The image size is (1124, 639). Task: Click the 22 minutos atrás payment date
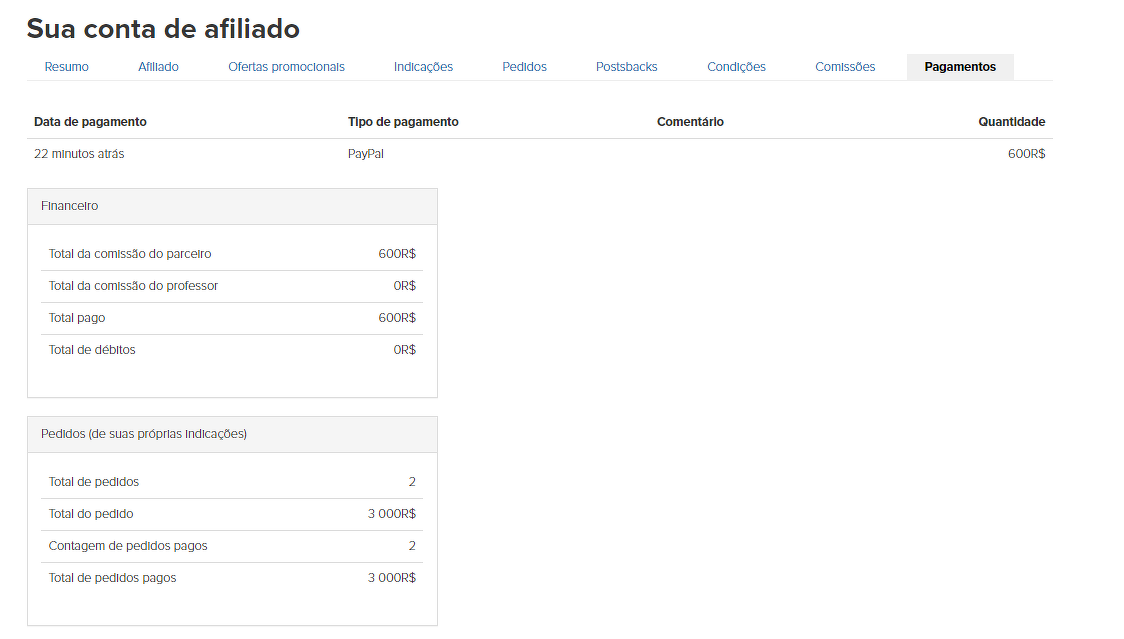pos(79,154)
